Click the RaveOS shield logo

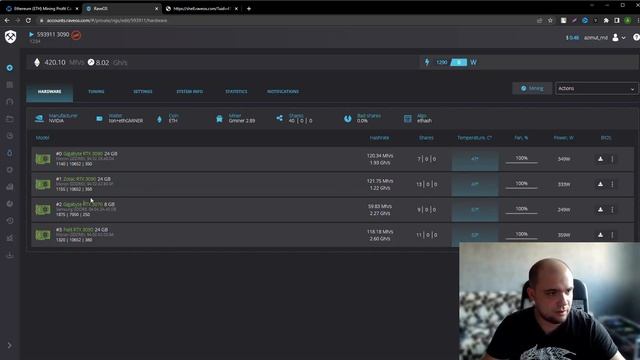pos(10,37)
